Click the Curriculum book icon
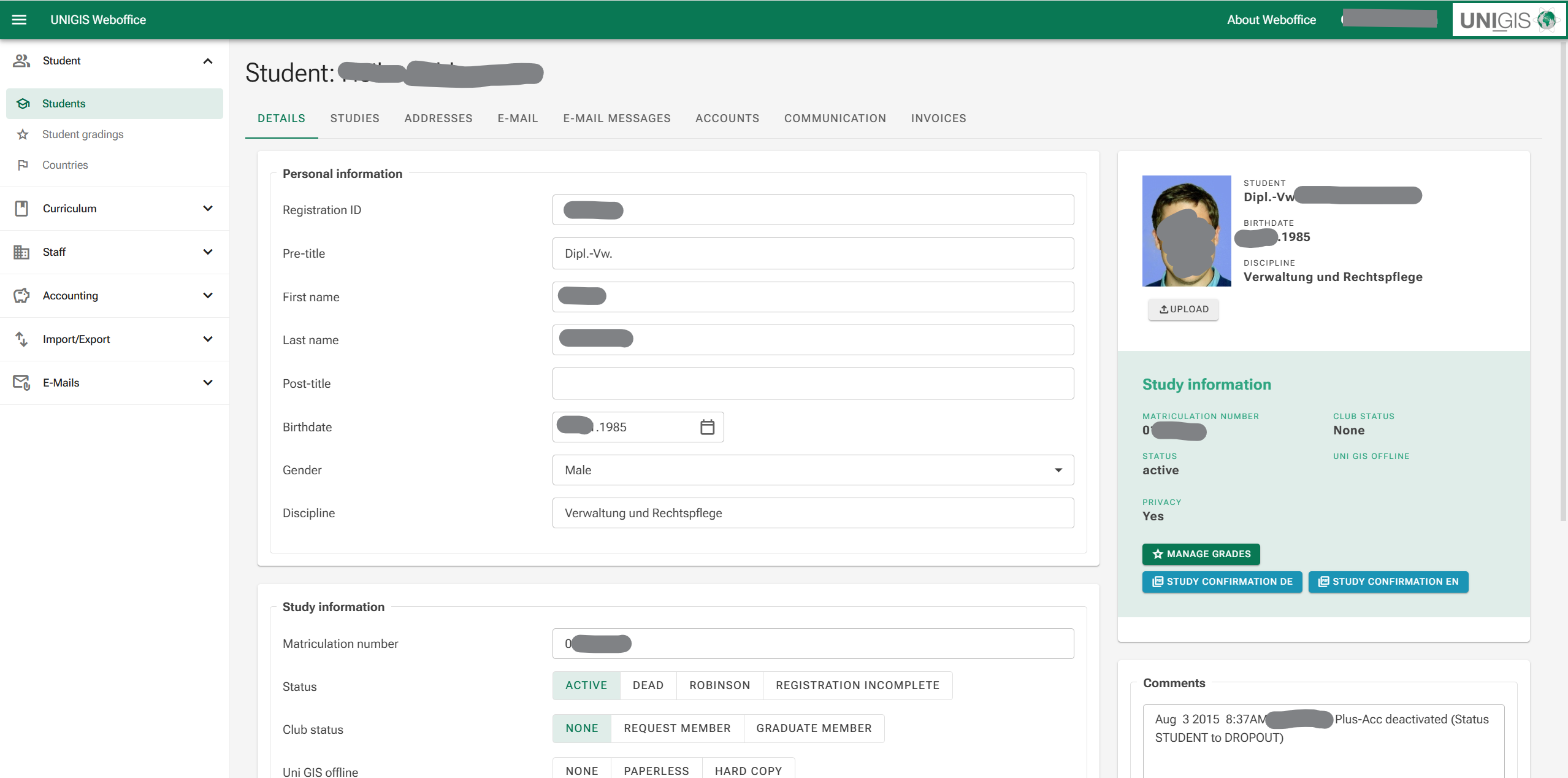Image resolution: width=1568 pixels, height=778 pixels. click(21, 209)
